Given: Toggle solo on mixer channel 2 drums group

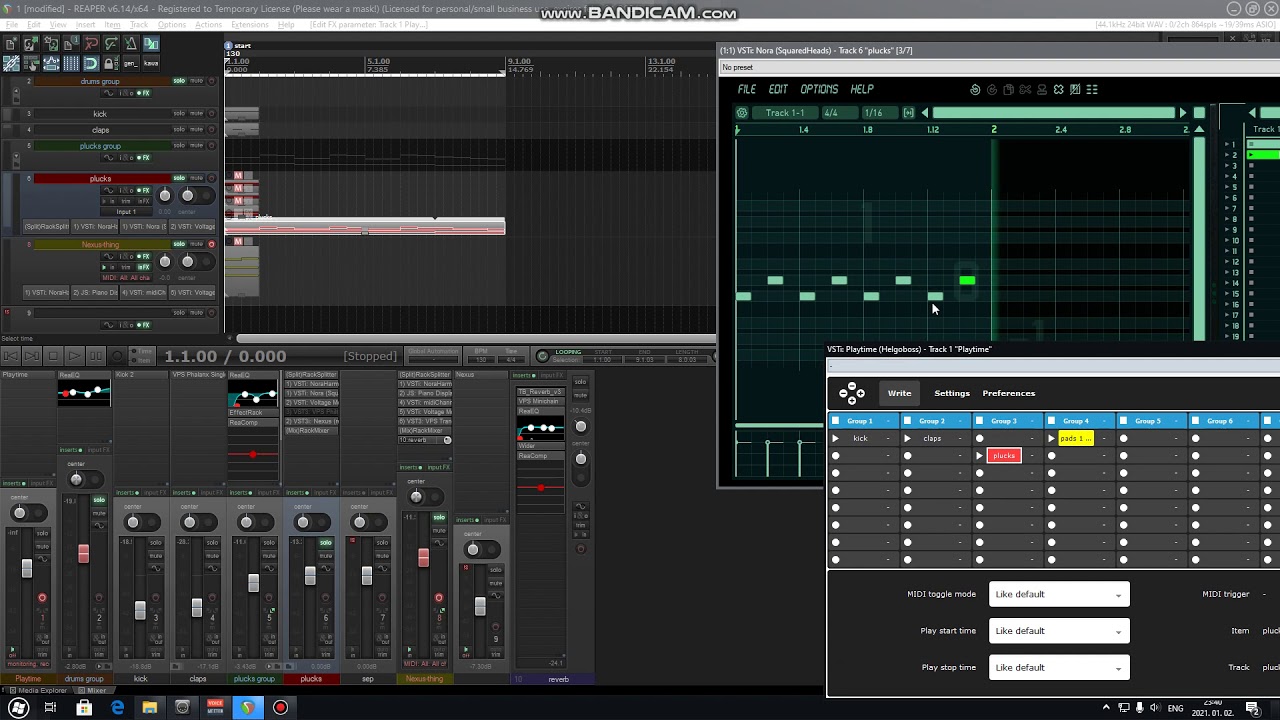Looking at the screenshot, I should click(x=99, y=499).
